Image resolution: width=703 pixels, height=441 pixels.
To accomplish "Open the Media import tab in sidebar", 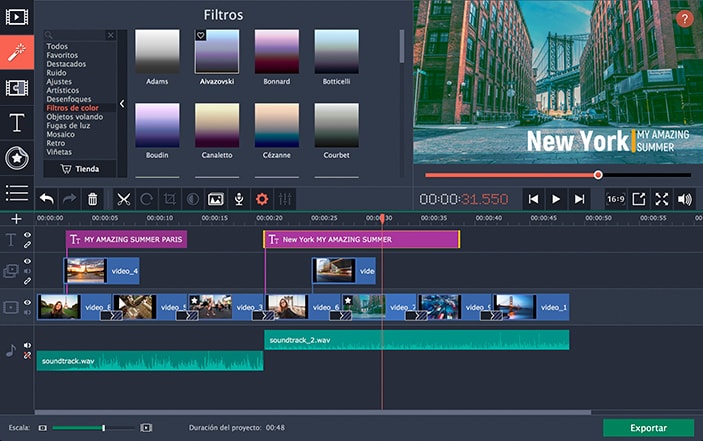I will [17, 17].
